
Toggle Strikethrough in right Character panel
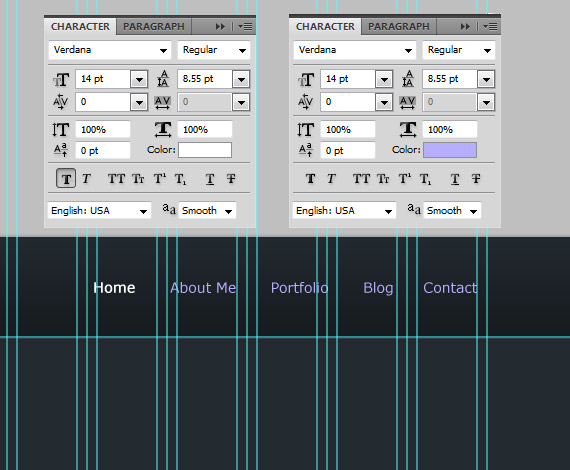tap(476, 178)
